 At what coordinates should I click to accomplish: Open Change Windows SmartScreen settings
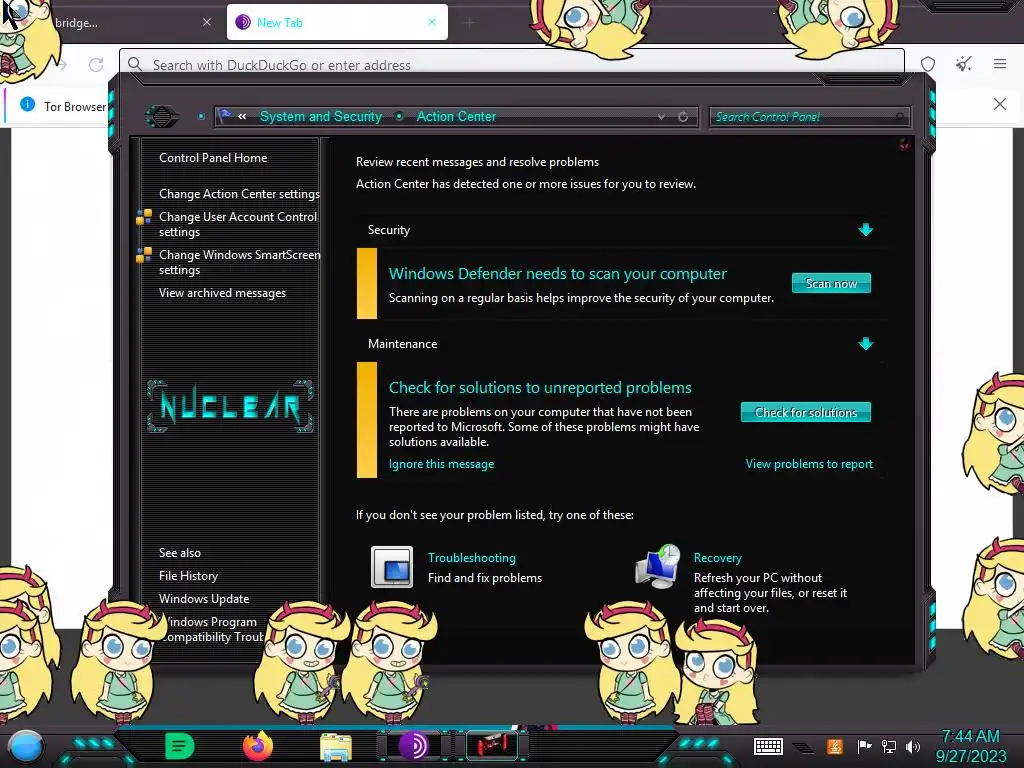240,262
